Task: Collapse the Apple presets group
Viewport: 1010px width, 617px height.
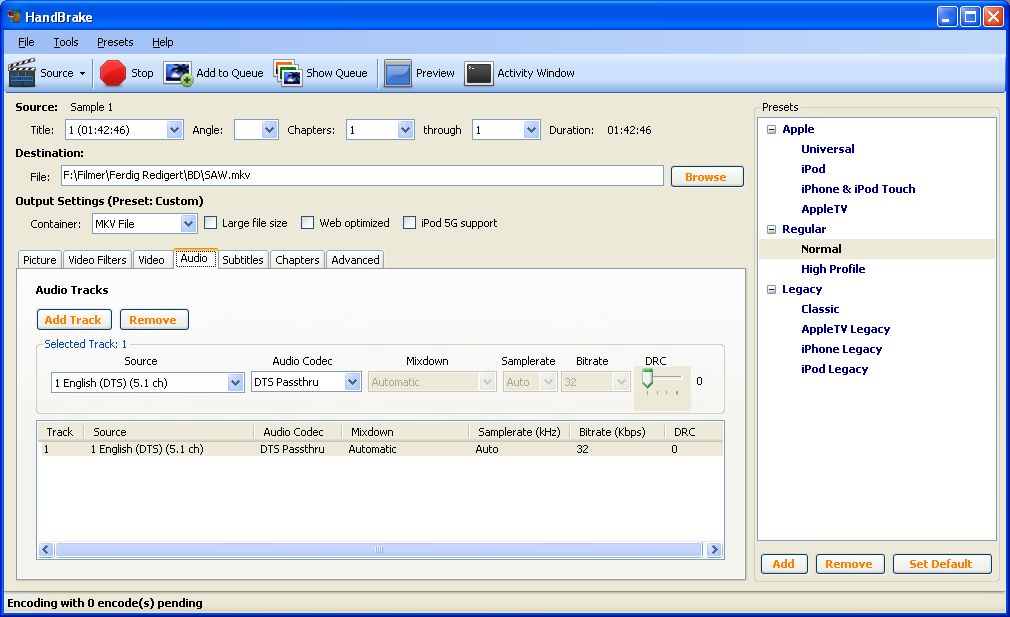Action: [771, 129]
